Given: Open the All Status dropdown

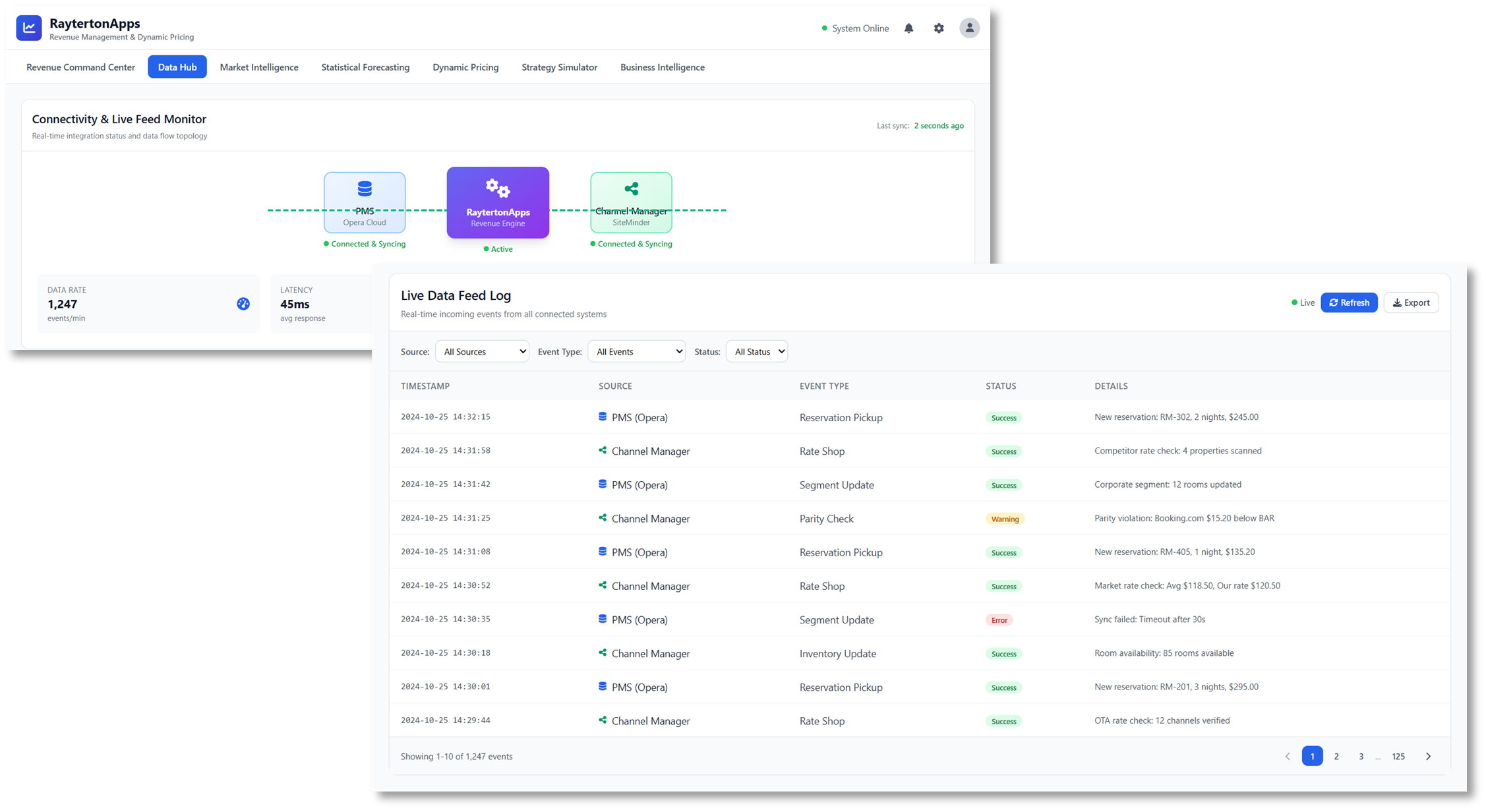Looking at the screenshot, I should click(756, 351).
